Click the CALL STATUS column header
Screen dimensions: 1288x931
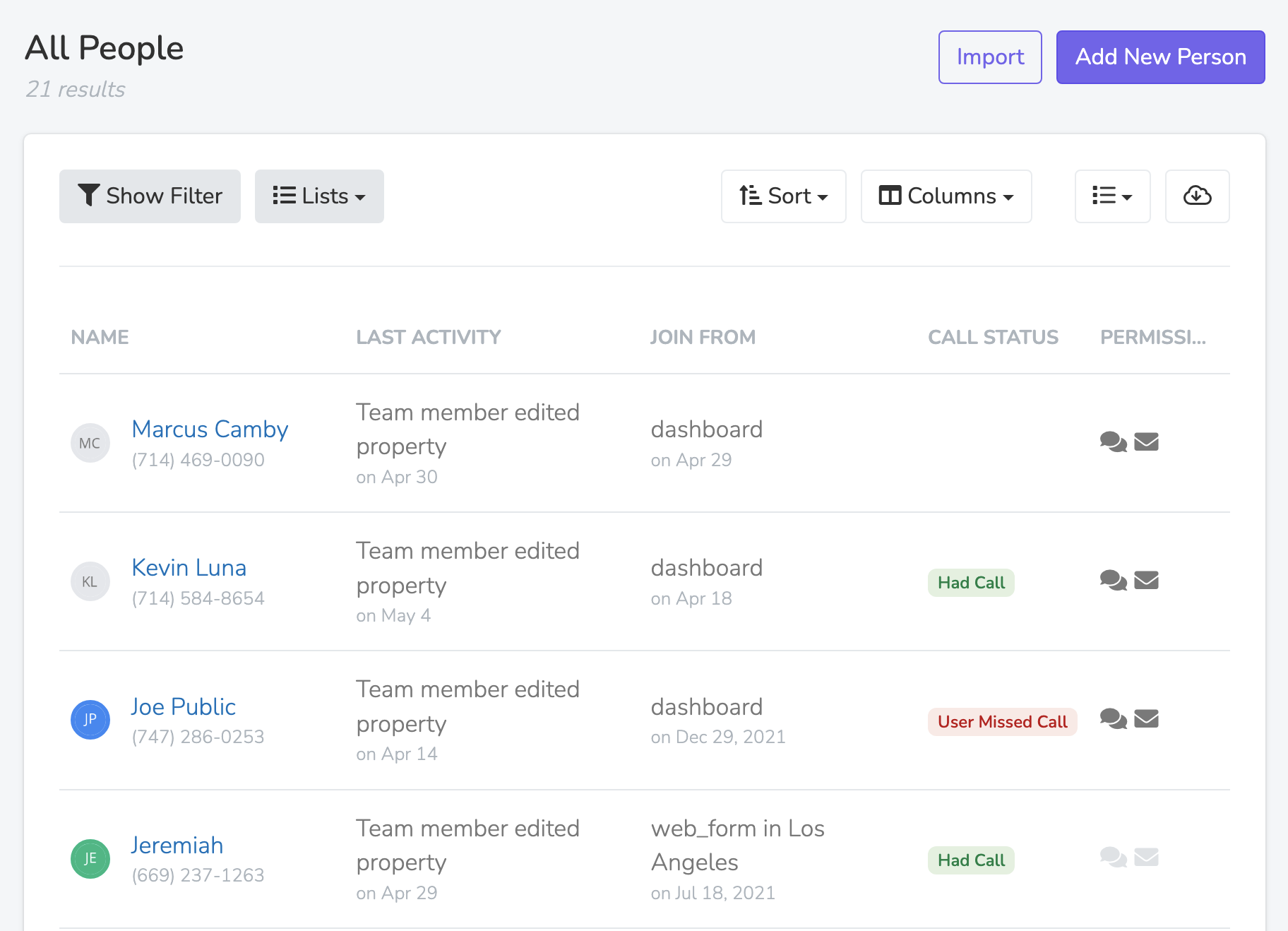(x=993, y=337)
